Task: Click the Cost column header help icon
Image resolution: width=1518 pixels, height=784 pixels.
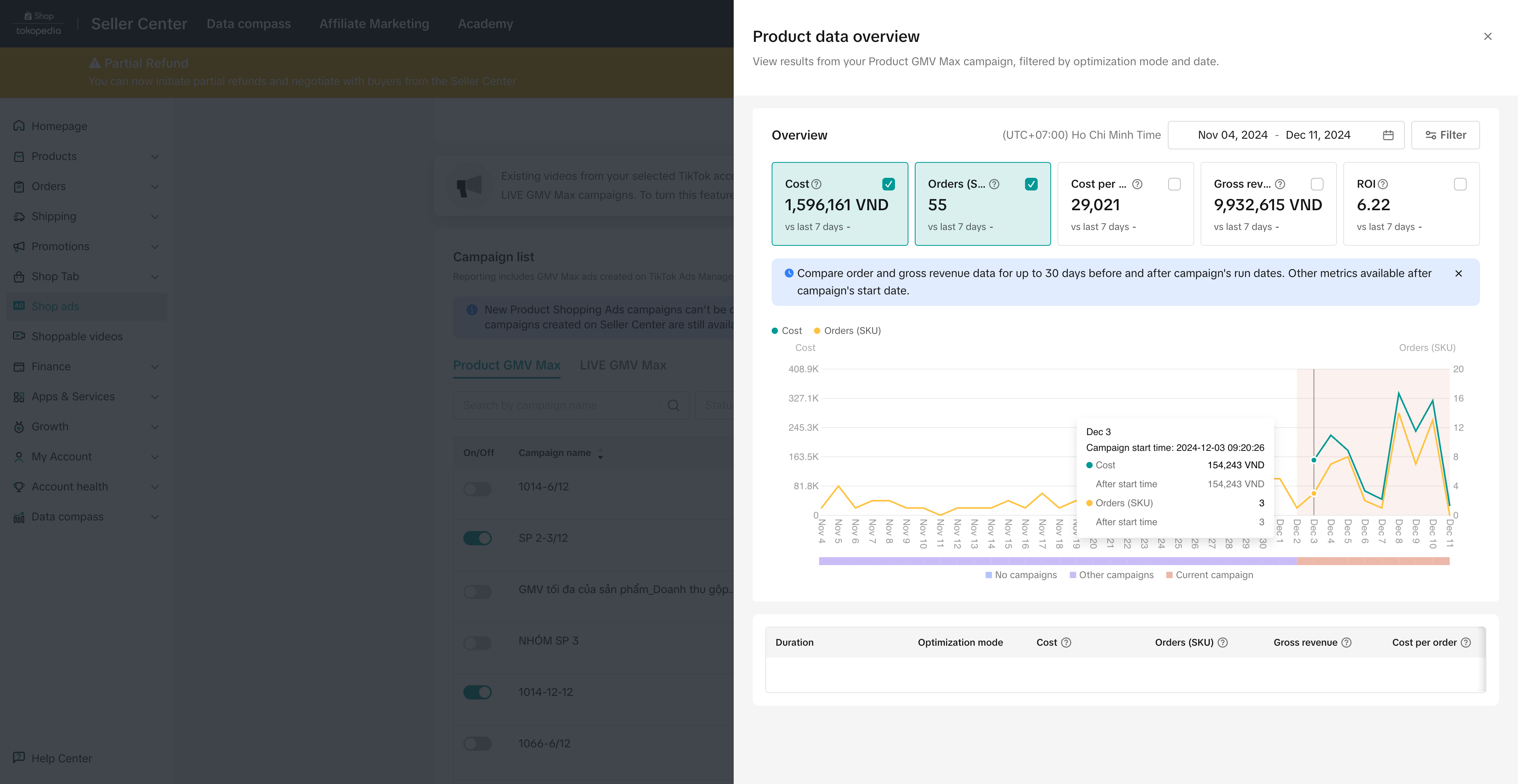Action: tap(1066, 643)
